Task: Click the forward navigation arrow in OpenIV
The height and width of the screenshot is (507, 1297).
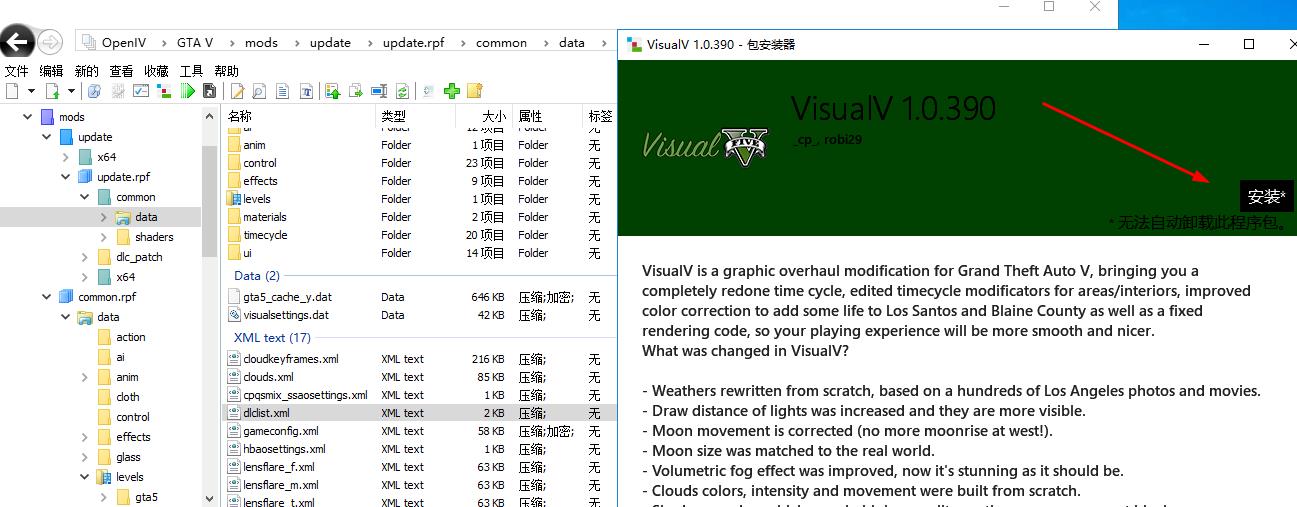Action: point(50,42)
